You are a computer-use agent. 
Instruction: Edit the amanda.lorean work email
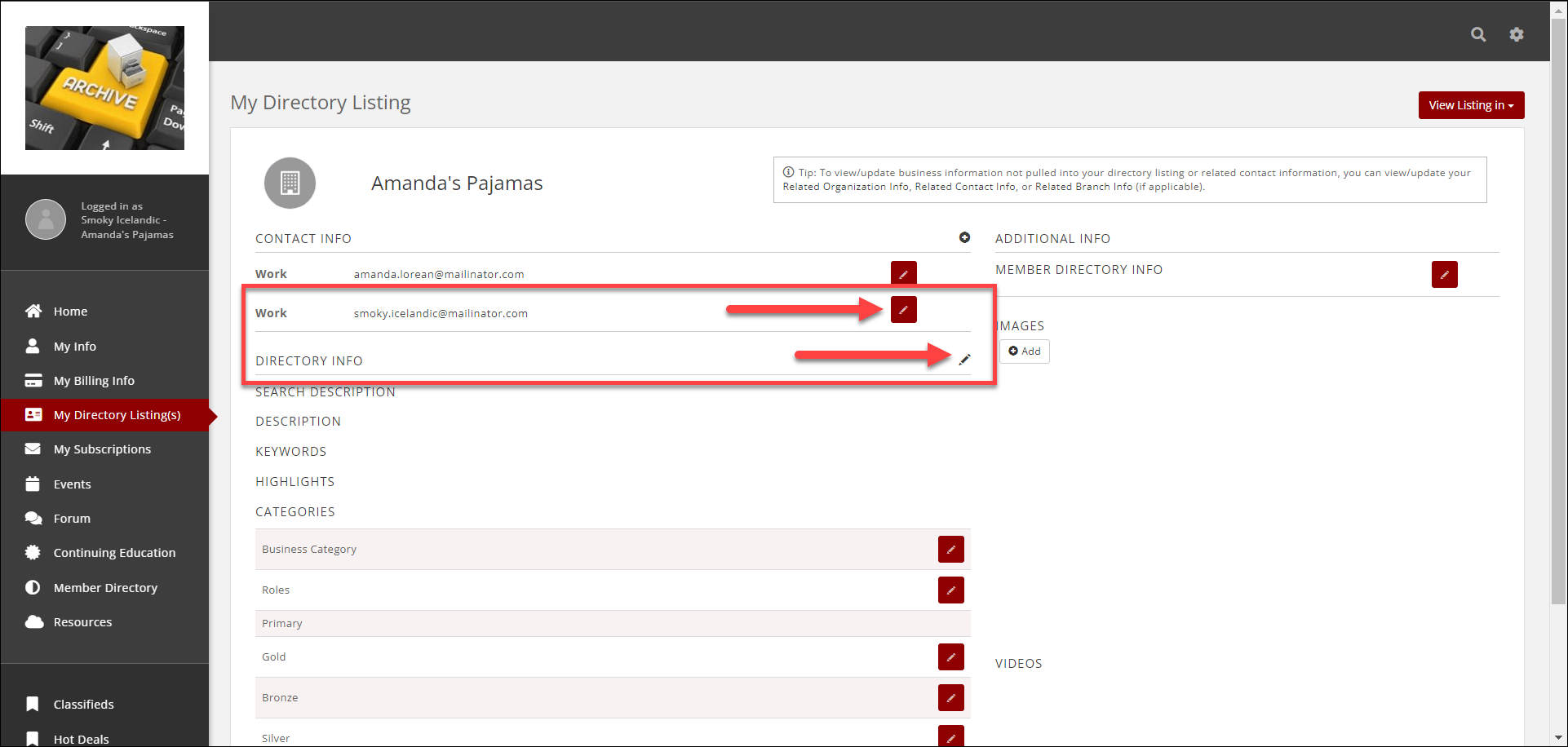coord(903,274)
